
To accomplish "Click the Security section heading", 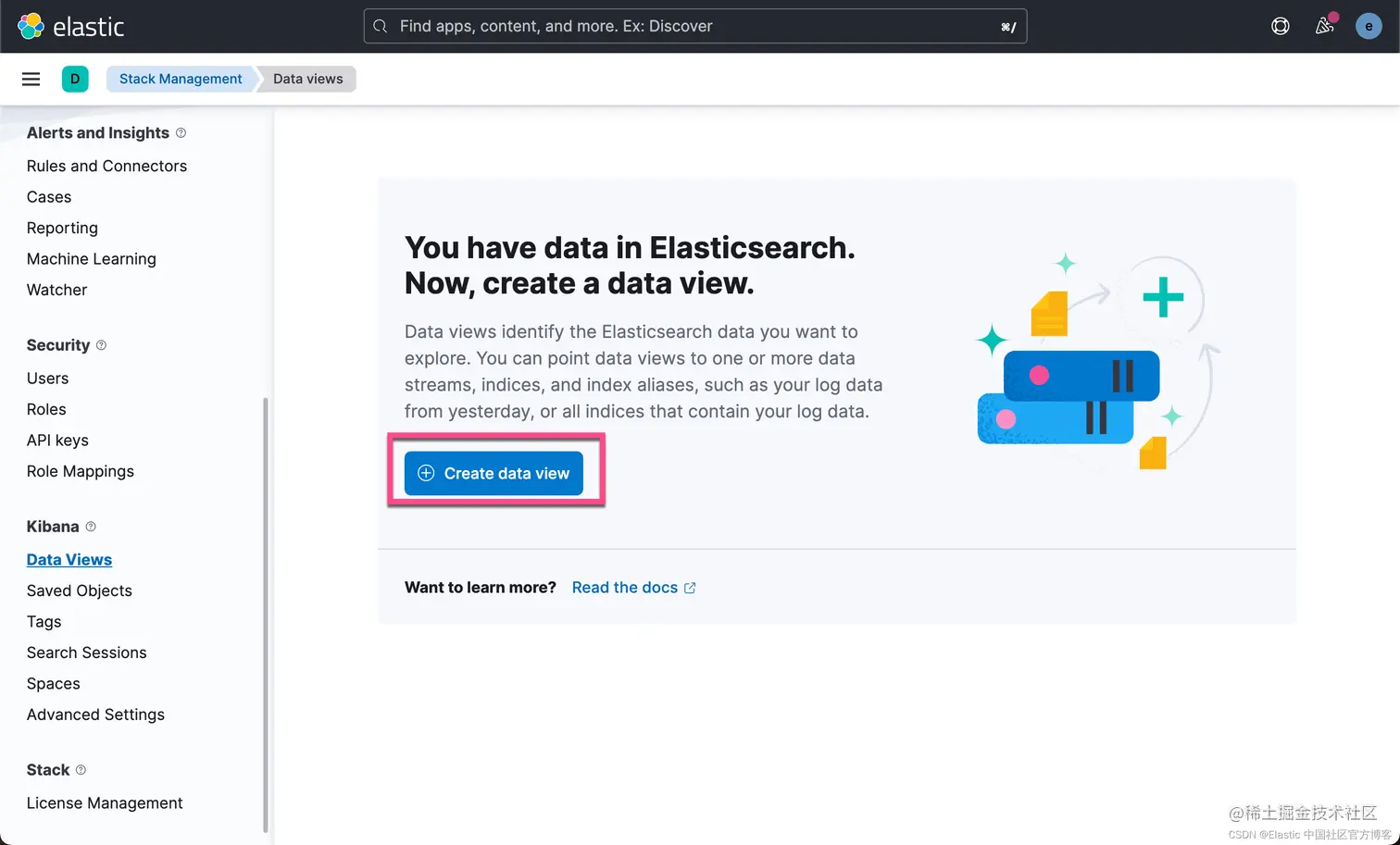I will pos(58,345).
